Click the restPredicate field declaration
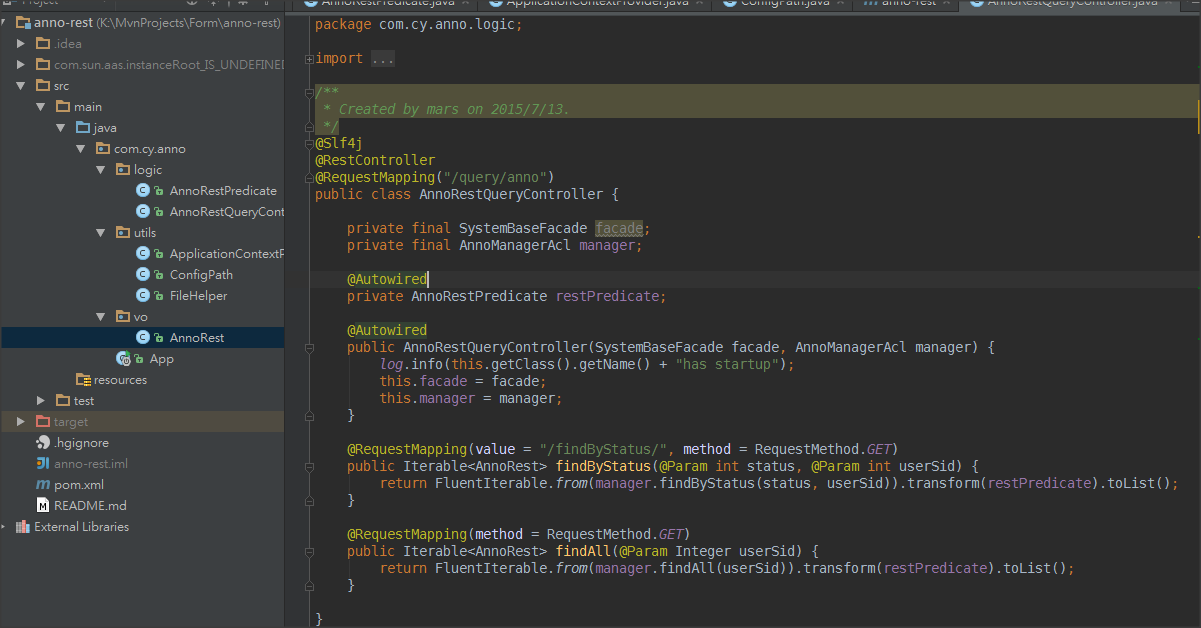The image size is (1201, 628). [x=607, y=296]
